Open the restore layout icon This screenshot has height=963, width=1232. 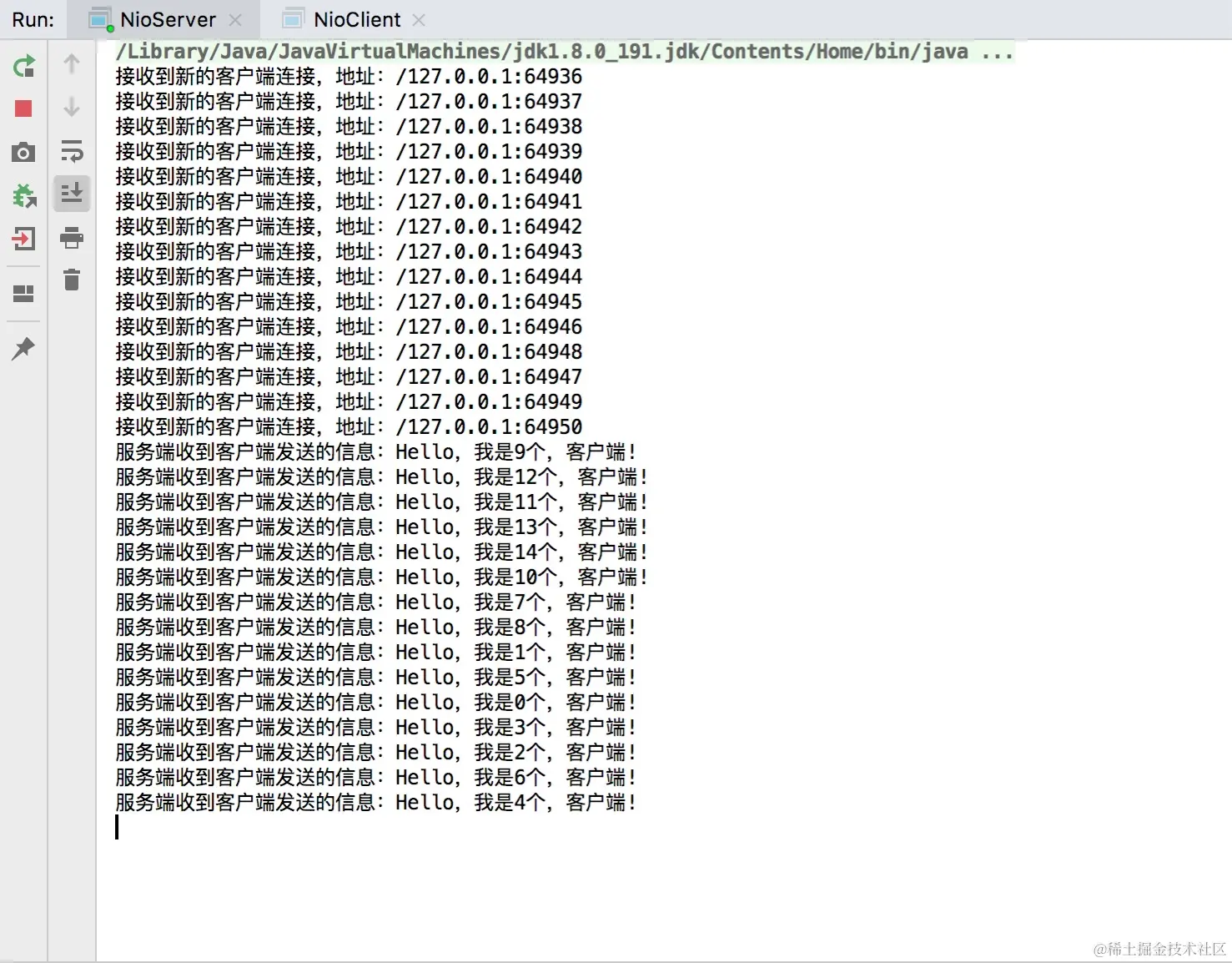[23, 293]
